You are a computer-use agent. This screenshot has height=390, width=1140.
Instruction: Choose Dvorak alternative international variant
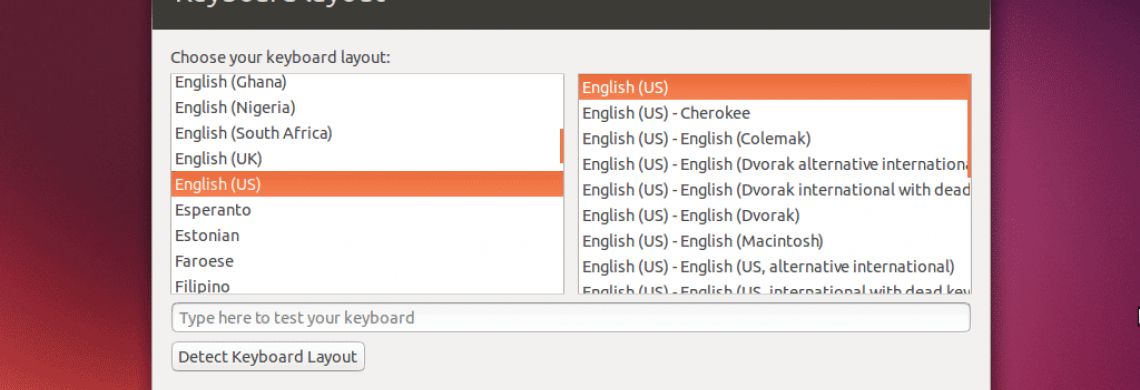(774, 164)
